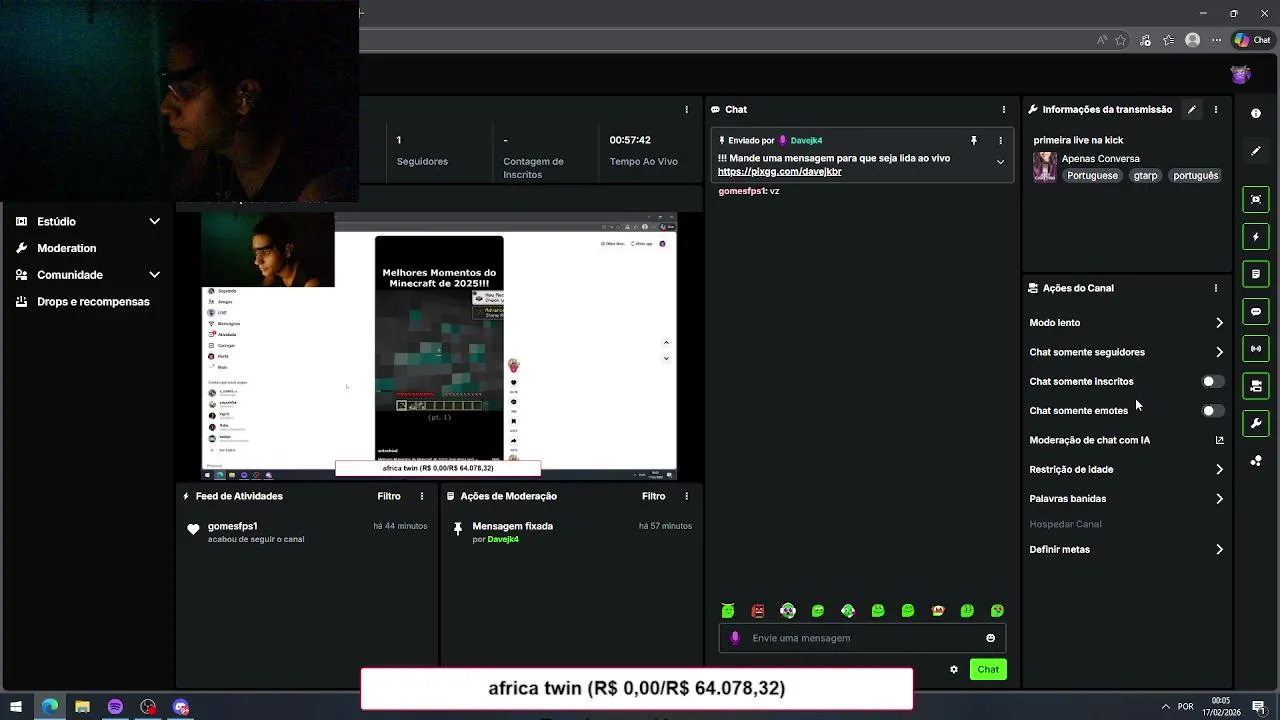Image resolution: width=1280 pixels, height=720 pixels.
Task: Click the stream preview thumbnail
Action: 439,346
